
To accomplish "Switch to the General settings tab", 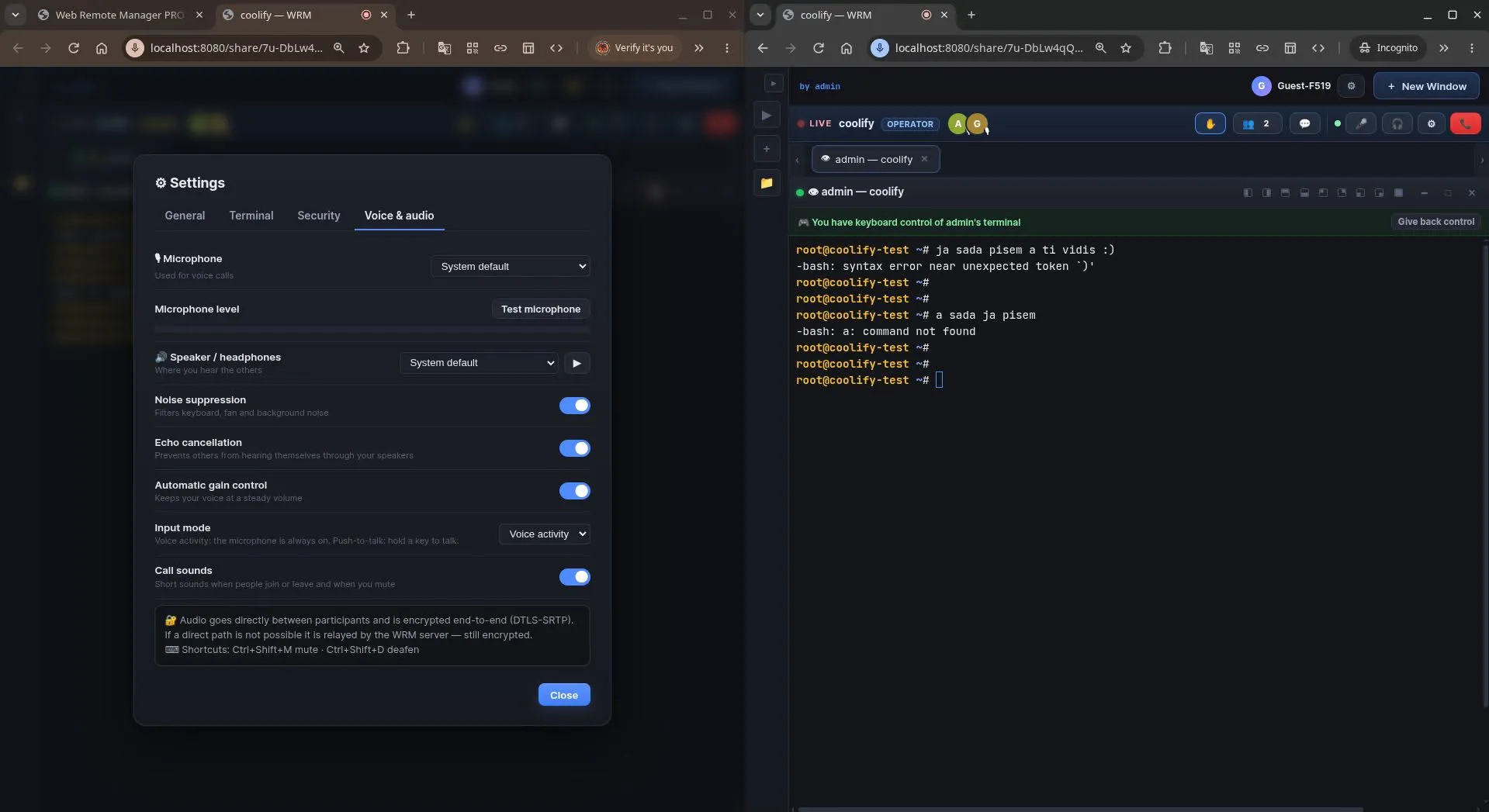I will click(x=185, y=216).
